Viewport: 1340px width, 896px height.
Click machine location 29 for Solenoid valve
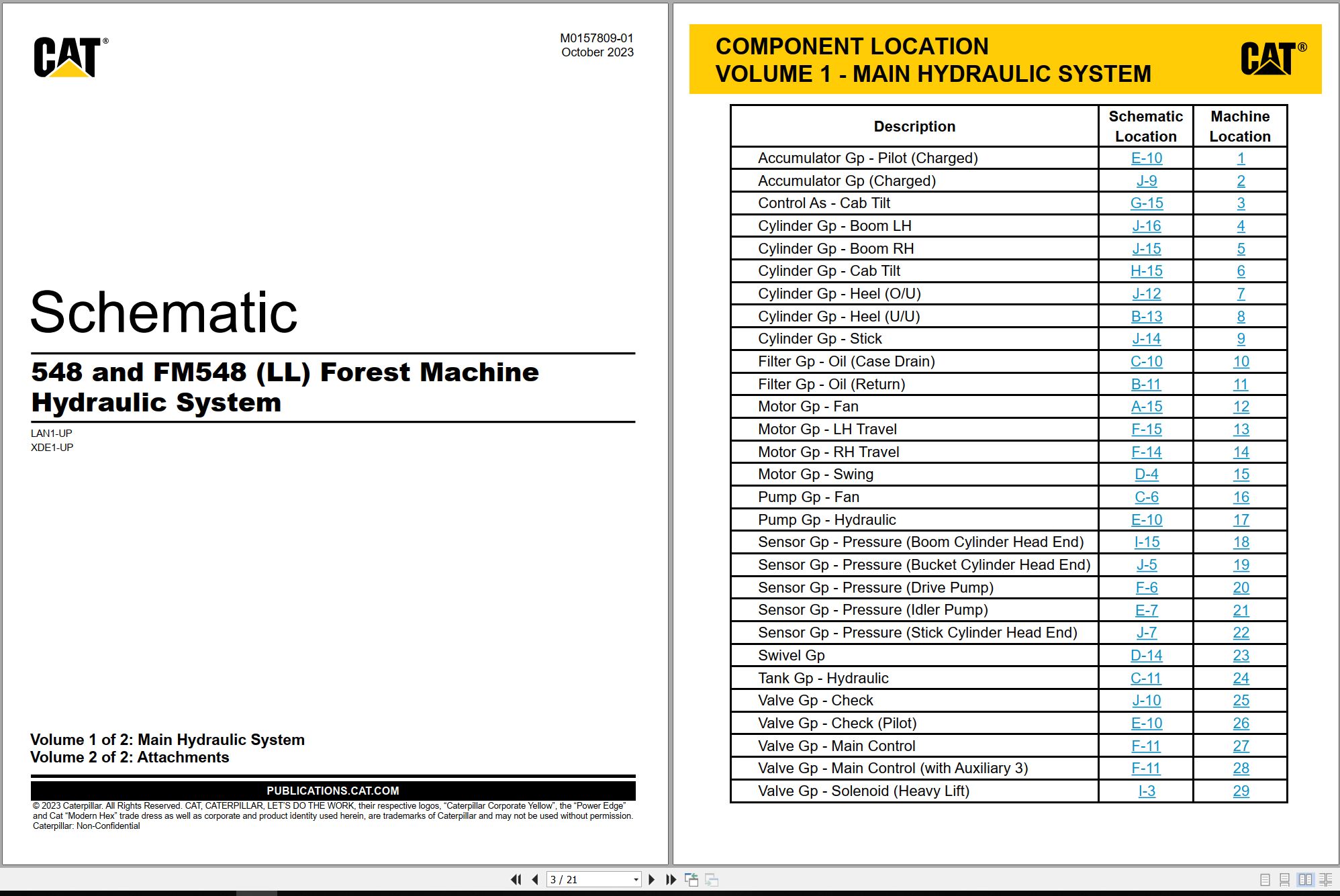coord(1241,791)
